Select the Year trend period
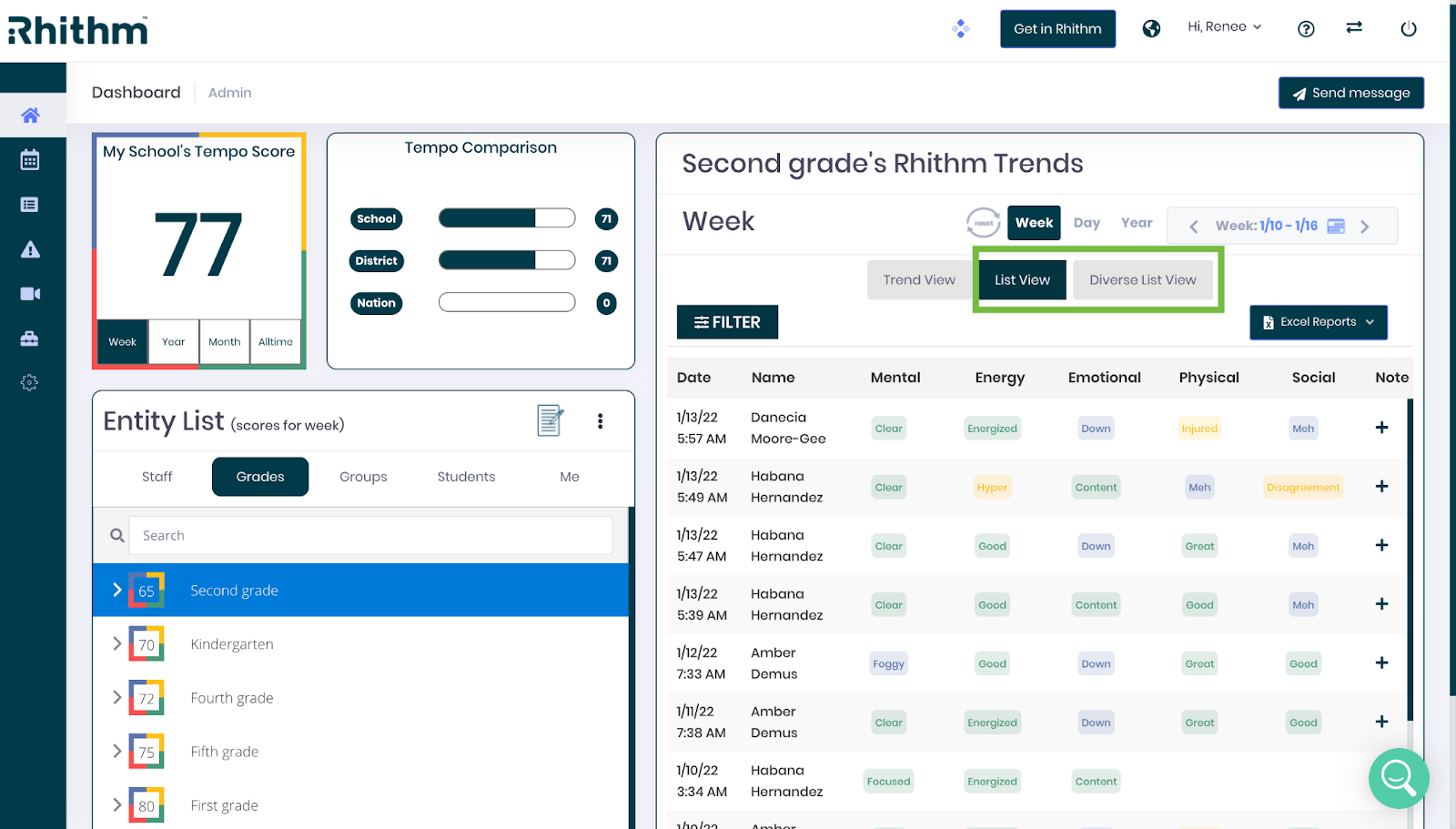Image resolution: width=1456 pixels, height=829 pixels. [1137, 223]
